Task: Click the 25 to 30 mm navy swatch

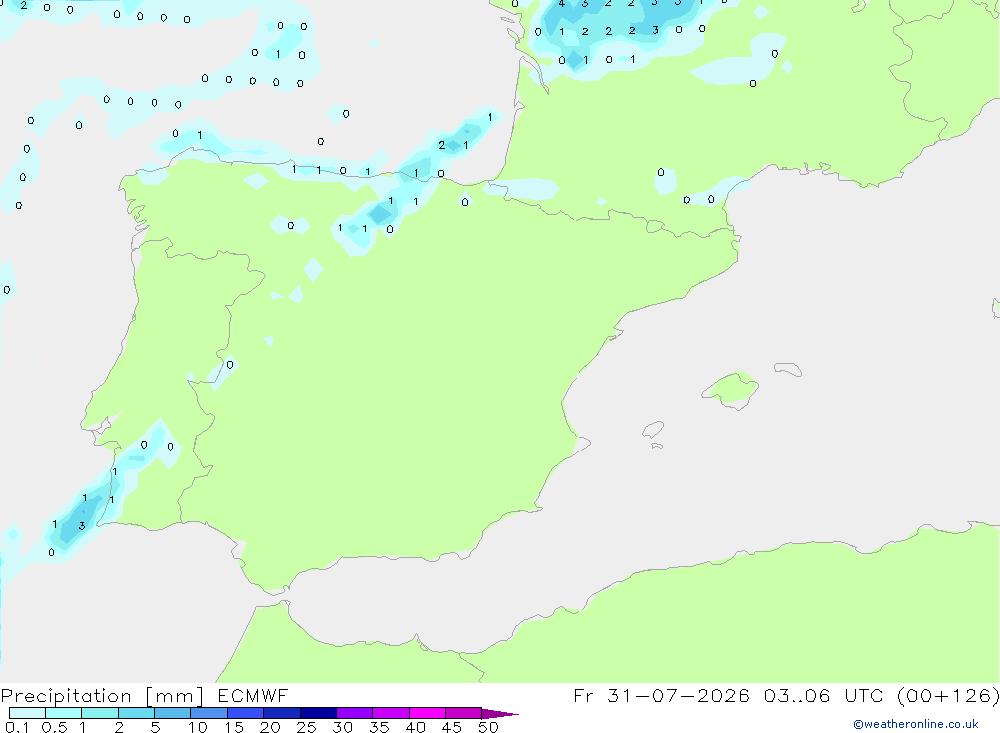Action: (x=318, y=713)
